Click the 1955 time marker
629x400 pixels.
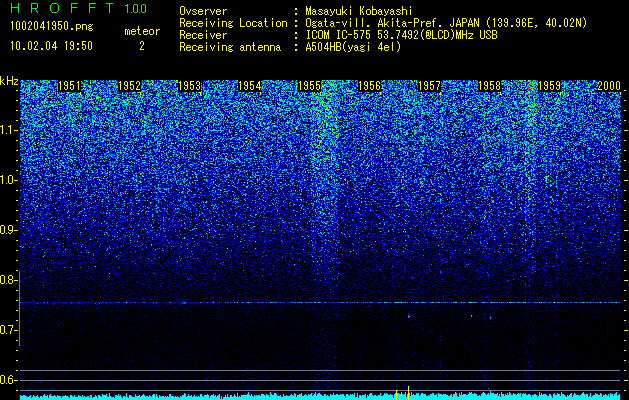tap(310, 86)
